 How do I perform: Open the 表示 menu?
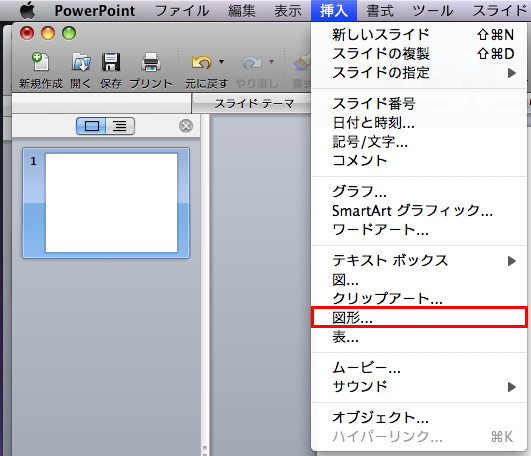(x=288, y=10)
